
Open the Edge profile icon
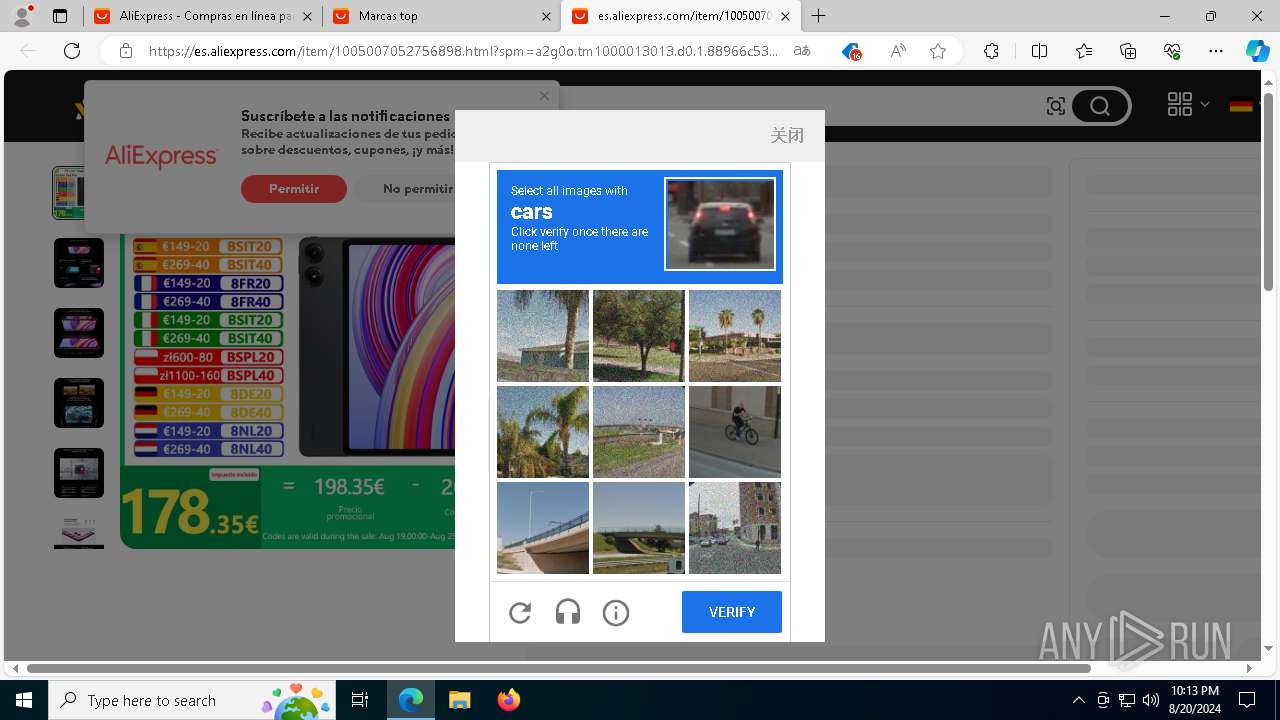tap(22, 16)
